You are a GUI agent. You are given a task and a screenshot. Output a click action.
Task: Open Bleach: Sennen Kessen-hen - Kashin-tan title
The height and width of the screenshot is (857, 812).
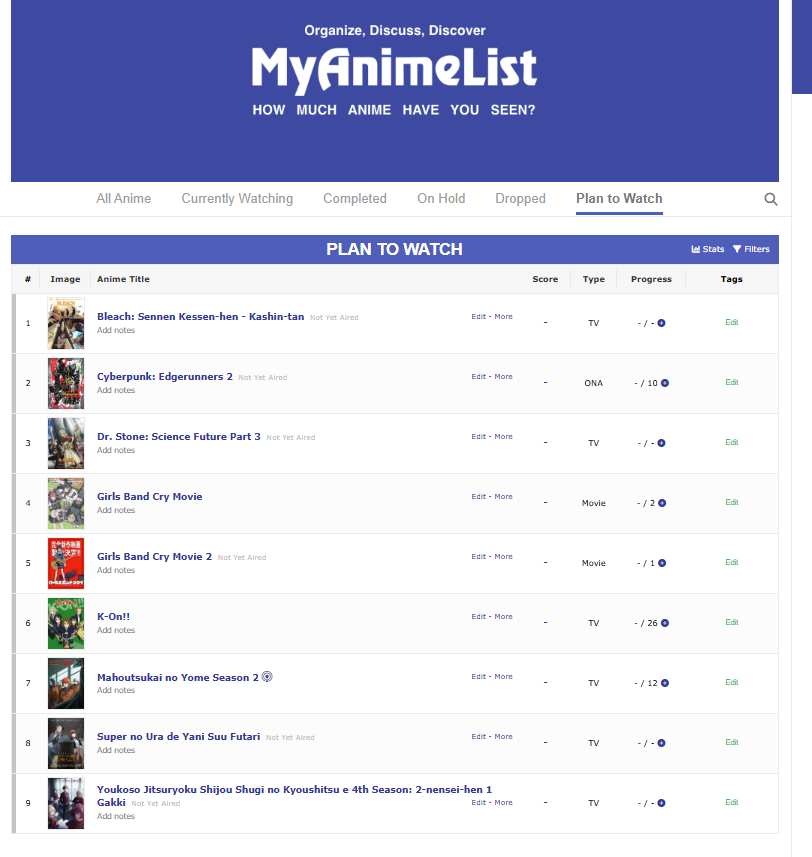[x=201, y=316]
